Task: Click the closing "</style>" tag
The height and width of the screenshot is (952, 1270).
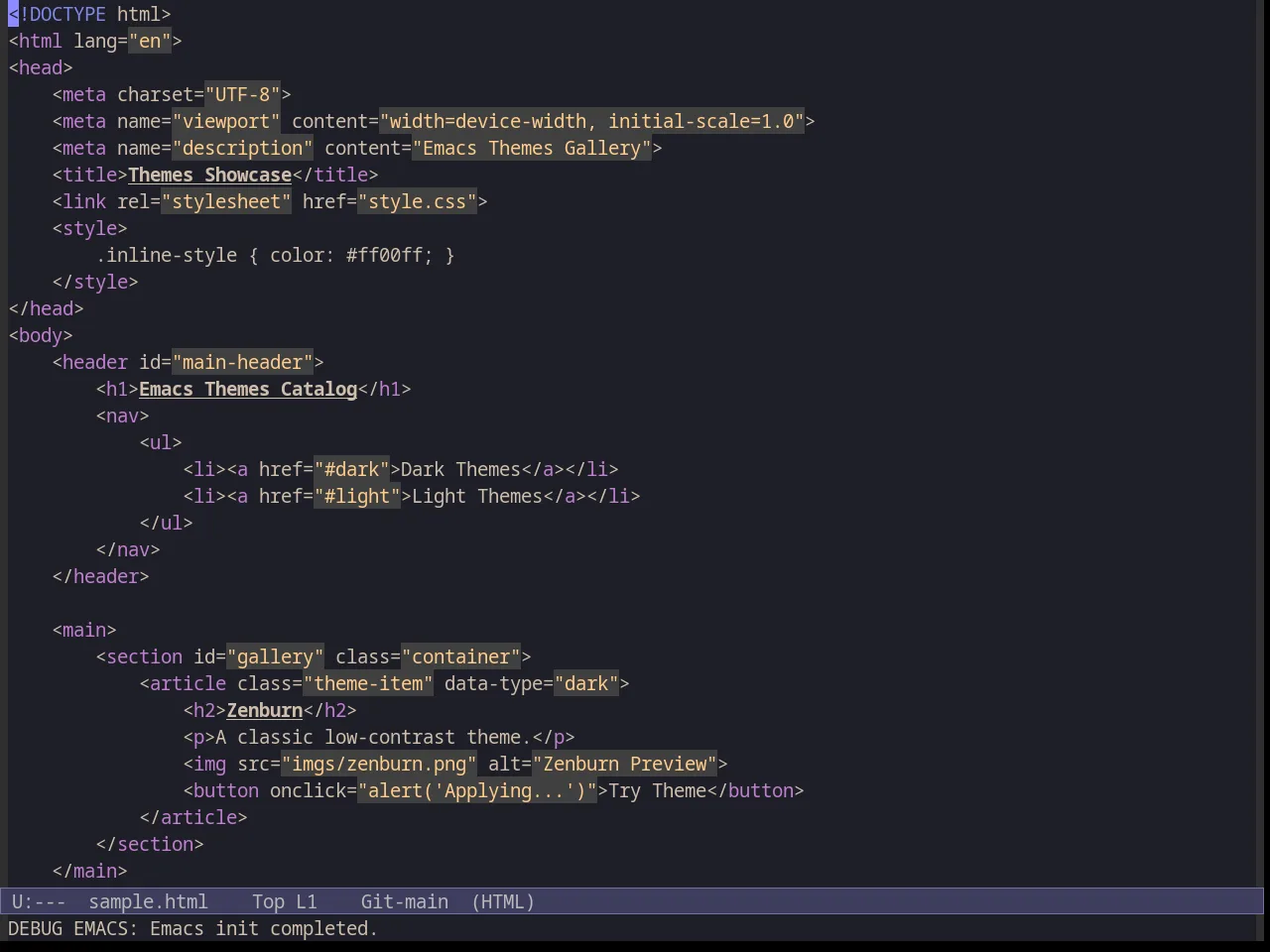Action: click(x=95, y=282)
